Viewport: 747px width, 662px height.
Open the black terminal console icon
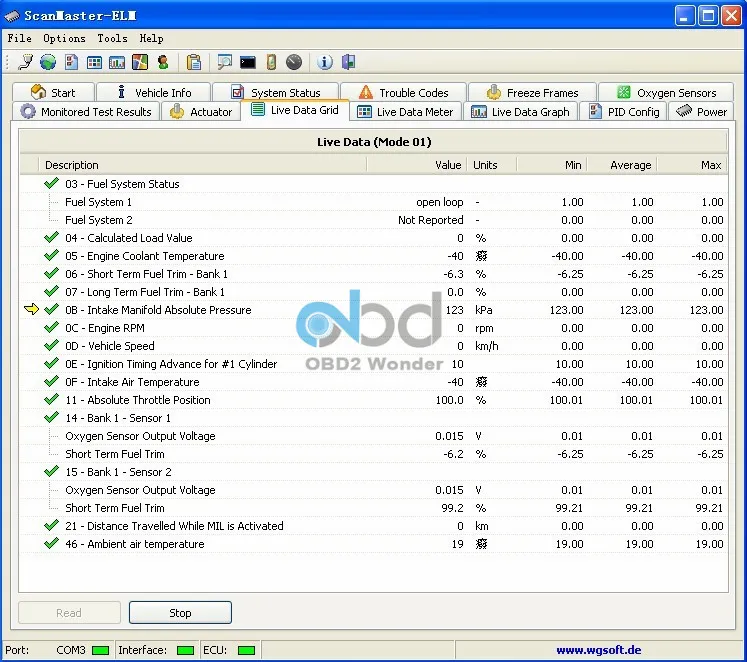coord(248,62)
